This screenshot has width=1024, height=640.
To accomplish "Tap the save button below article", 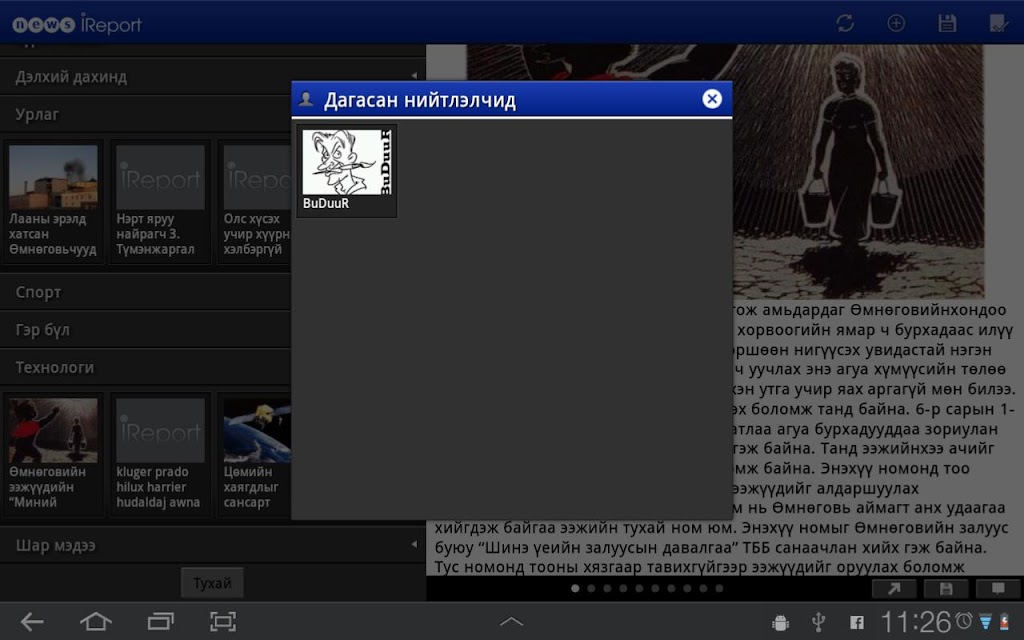I will pyautogui.click(x=946, y=588).
